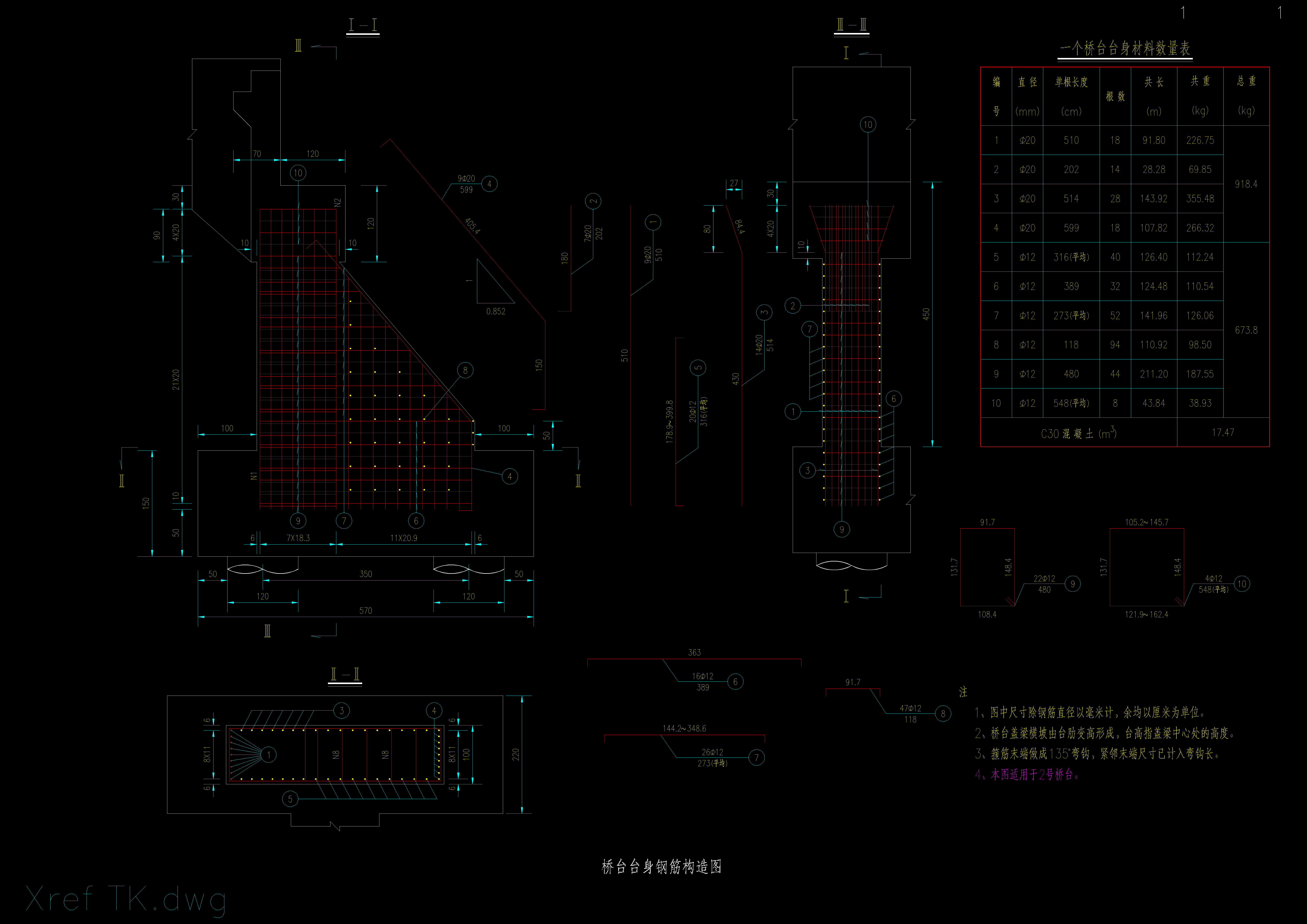Click table cell value 266.32

pos(1200,228)
